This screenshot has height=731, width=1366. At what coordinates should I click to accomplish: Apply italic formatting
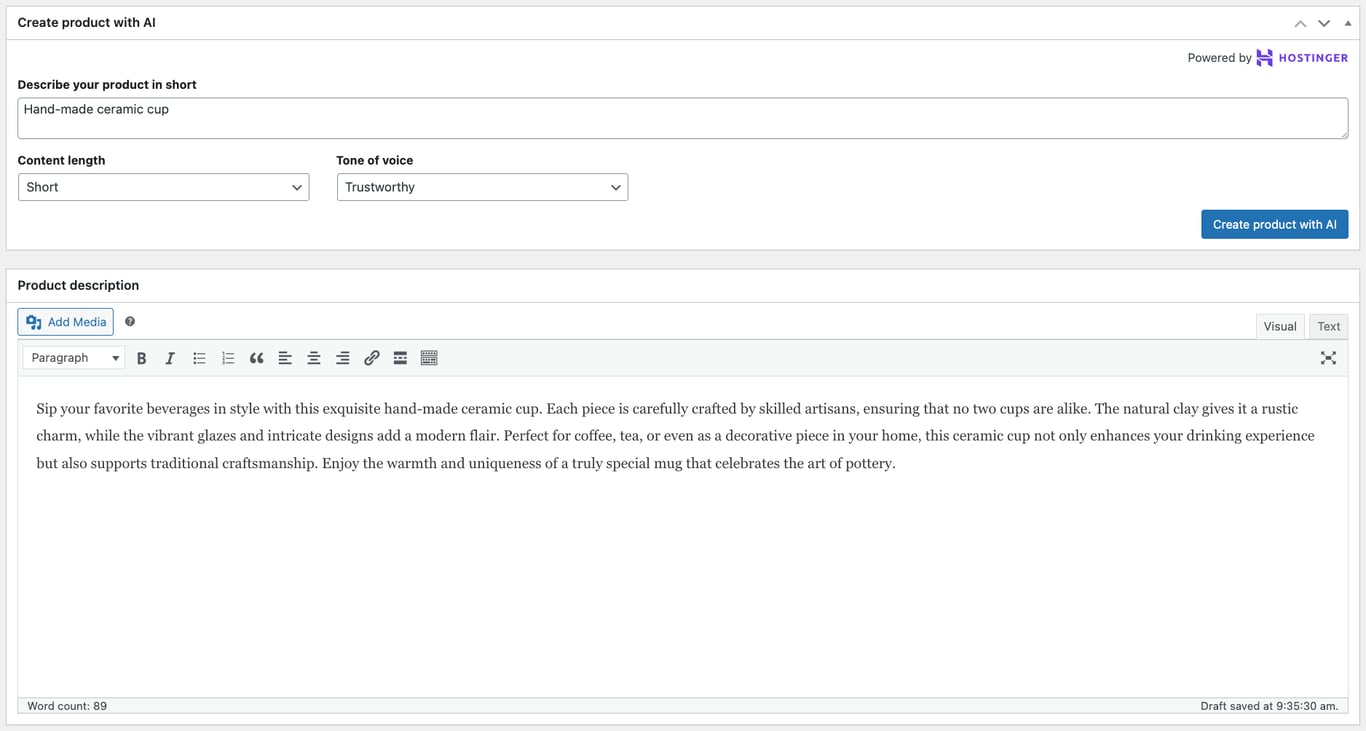170,357
